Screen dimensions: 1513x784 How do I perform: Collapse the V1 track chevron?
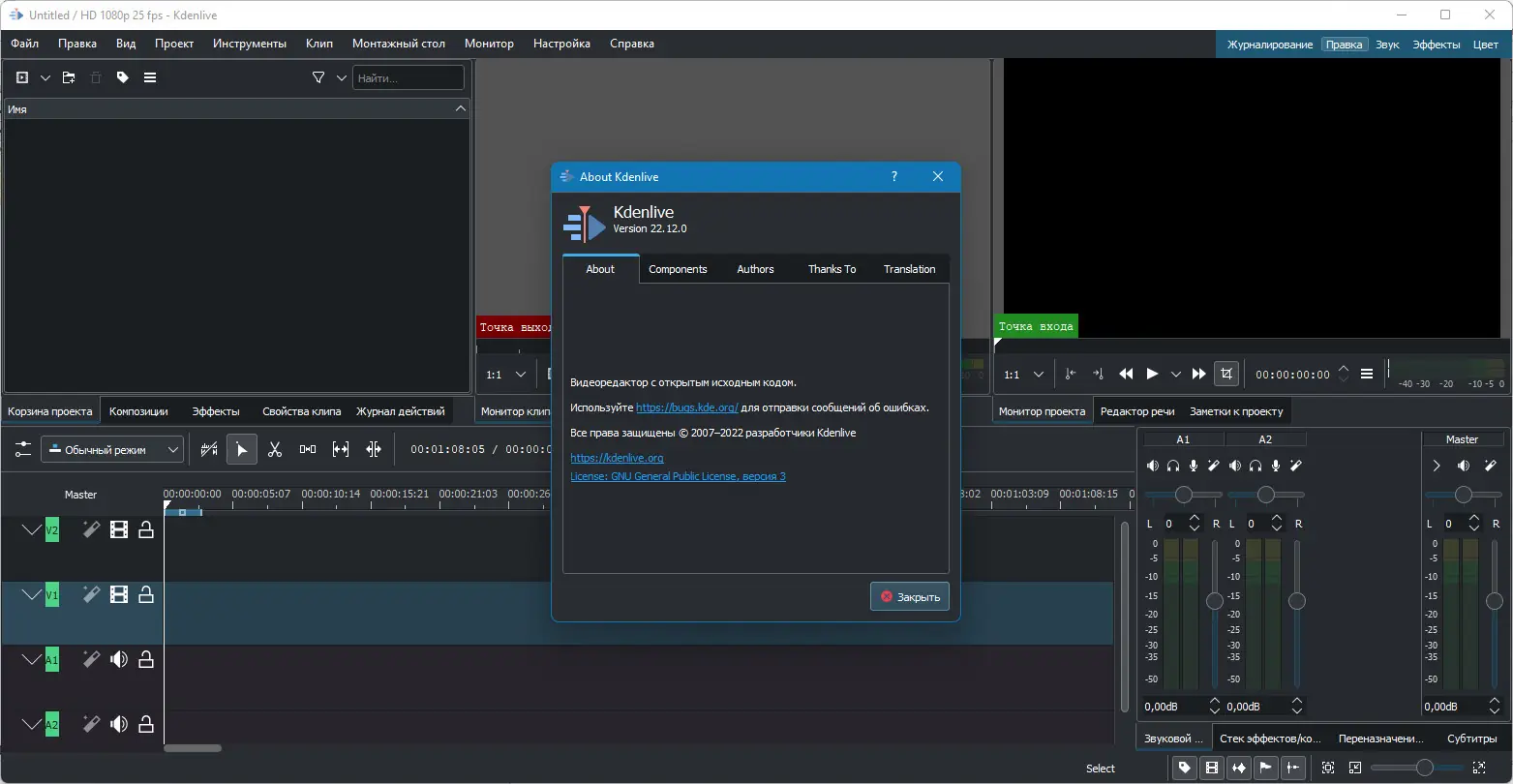[32, 594]
